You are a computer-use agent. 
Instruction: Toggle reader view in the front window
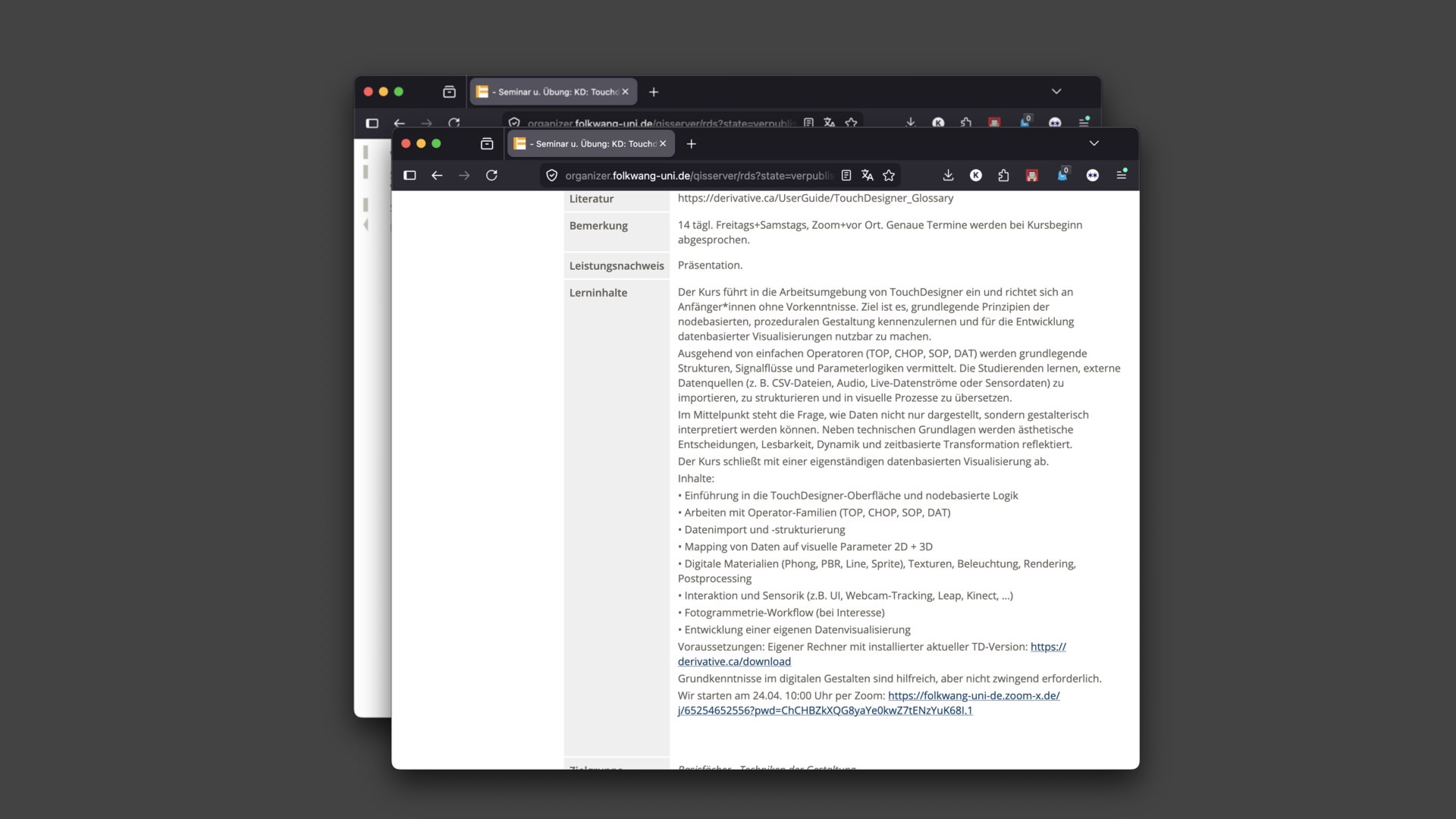pos(846,175)
